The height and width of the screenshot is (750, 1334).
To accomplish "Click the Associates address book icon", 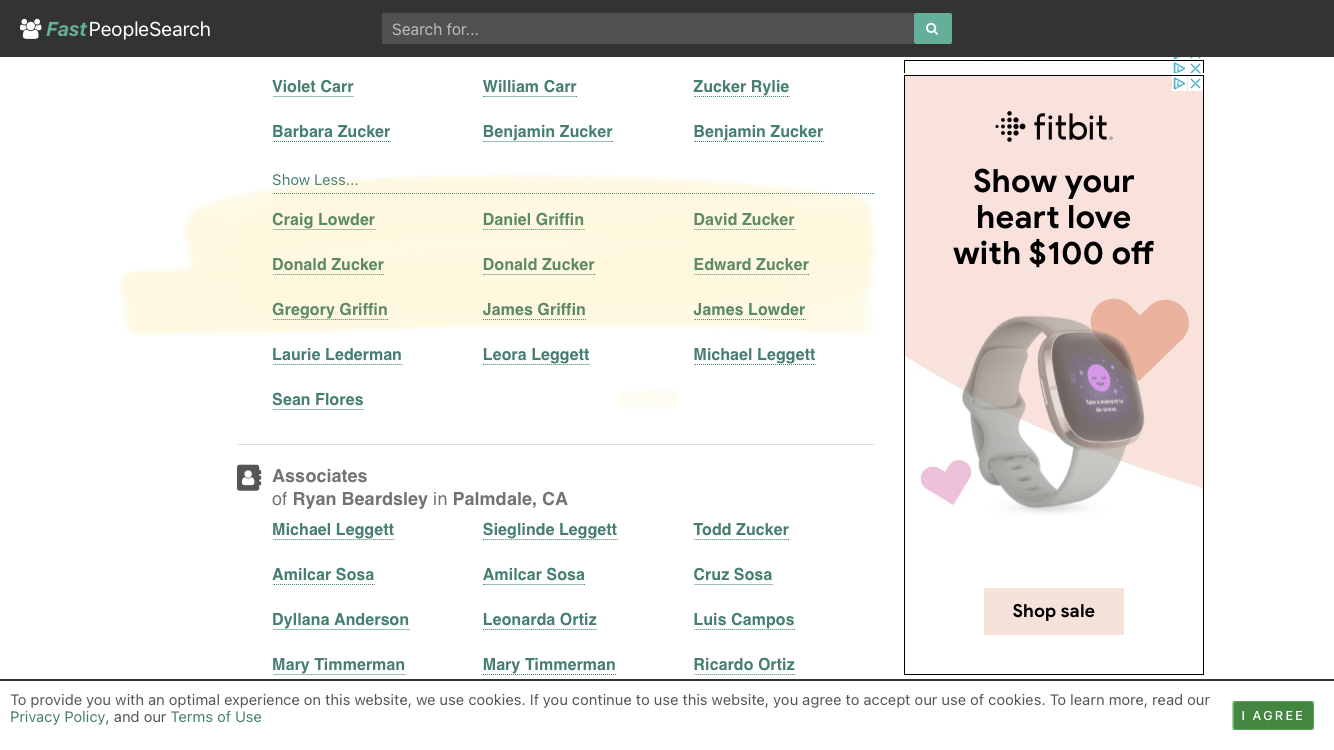I will [249, 477].
